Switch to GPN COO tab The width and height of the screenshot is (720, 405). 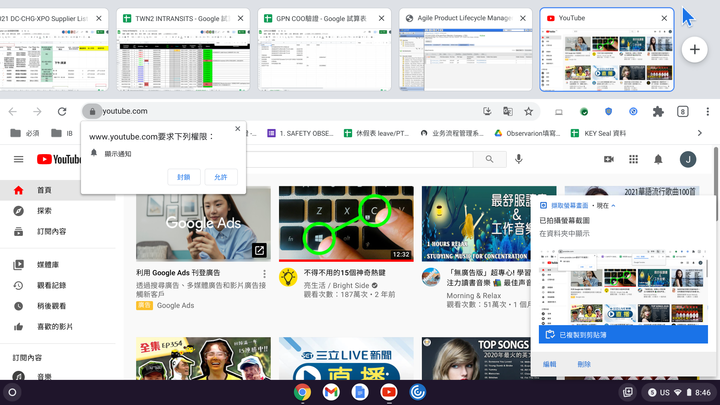324,49
